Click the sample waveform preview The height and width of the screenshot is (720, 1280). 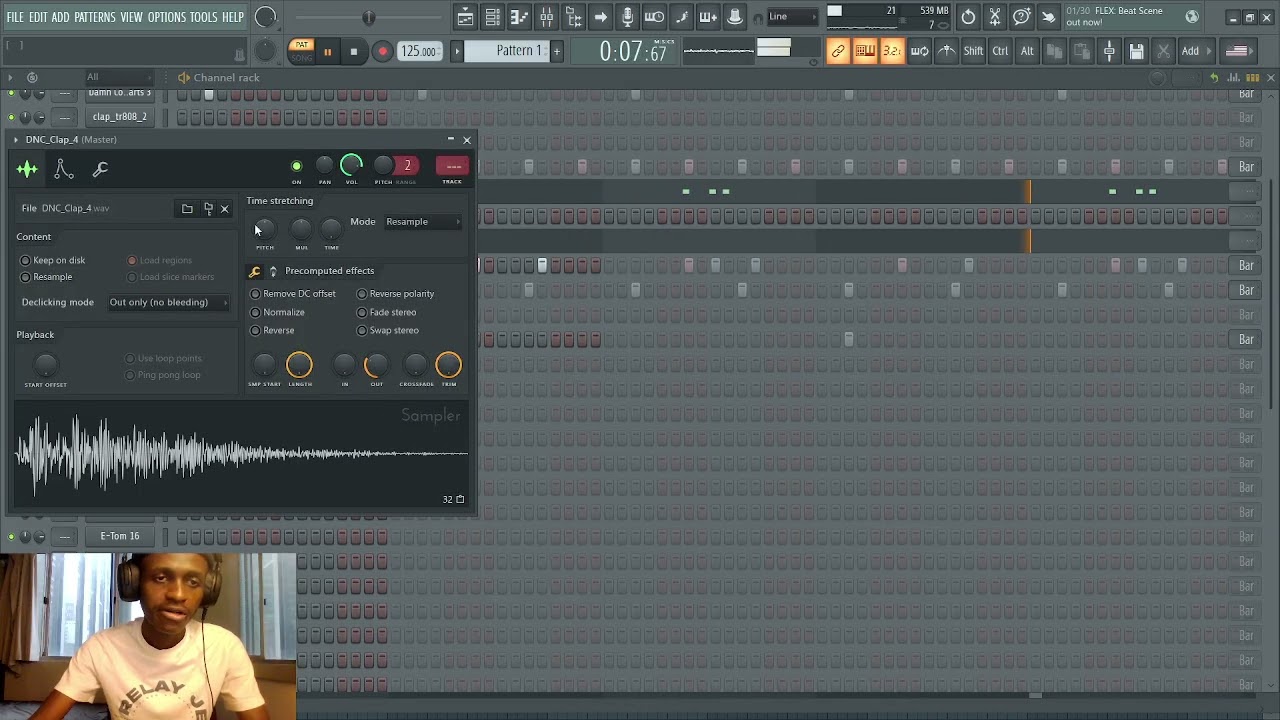click(241, 455)
